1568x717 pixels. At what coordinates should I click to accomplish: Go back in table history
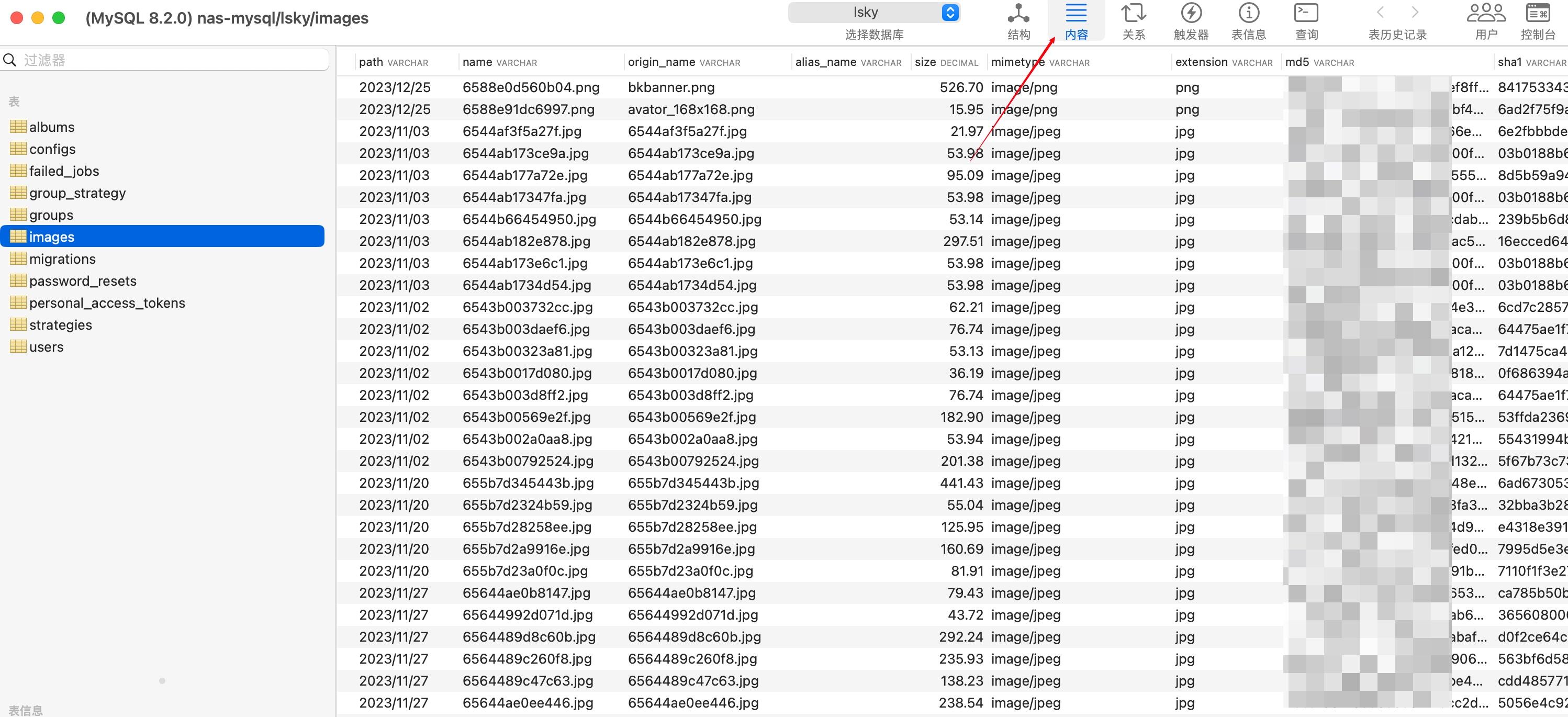click(1381, 12)
